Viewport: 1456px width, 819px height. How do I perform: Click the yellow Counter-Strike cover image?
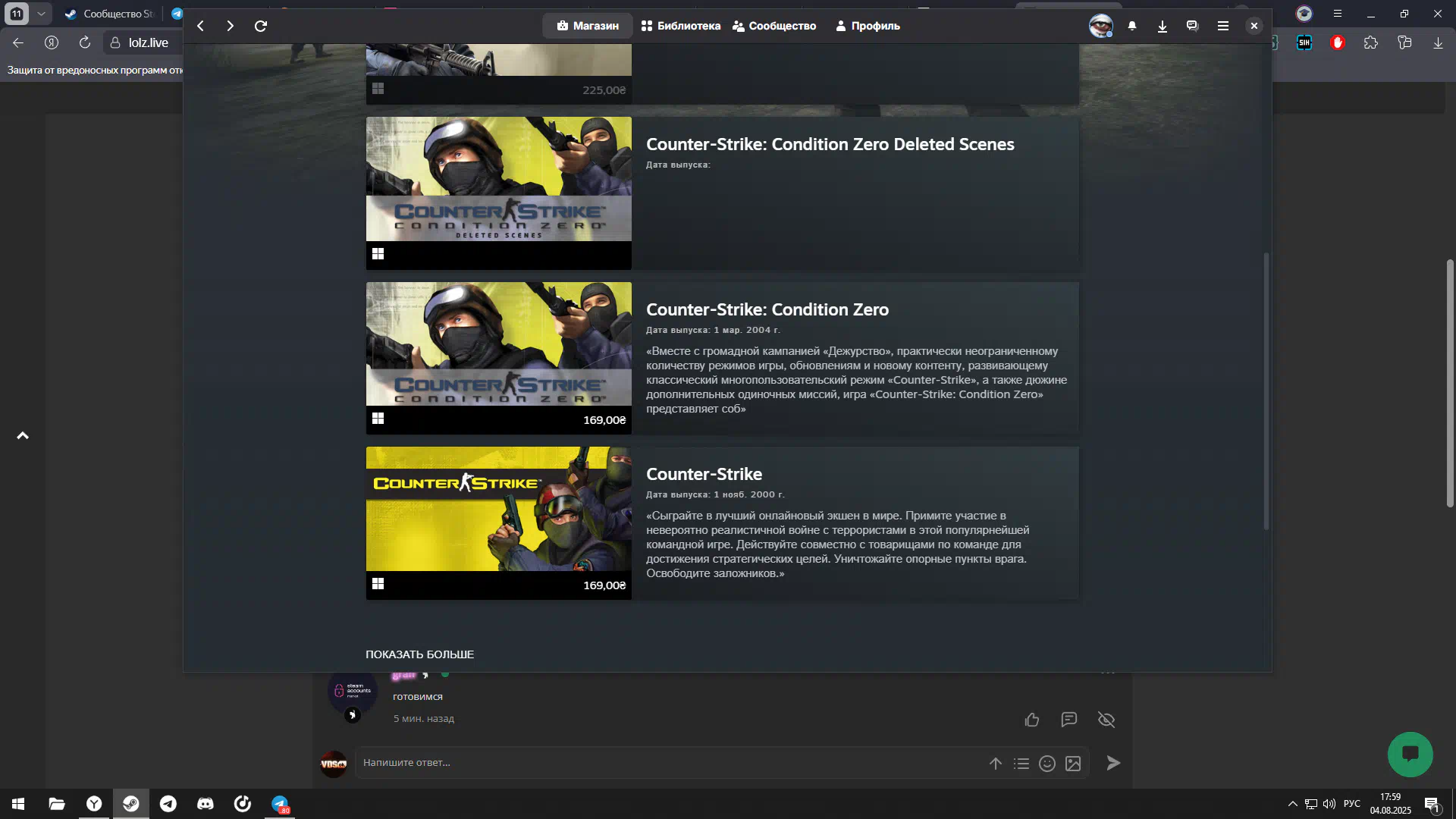pos(498,509)
